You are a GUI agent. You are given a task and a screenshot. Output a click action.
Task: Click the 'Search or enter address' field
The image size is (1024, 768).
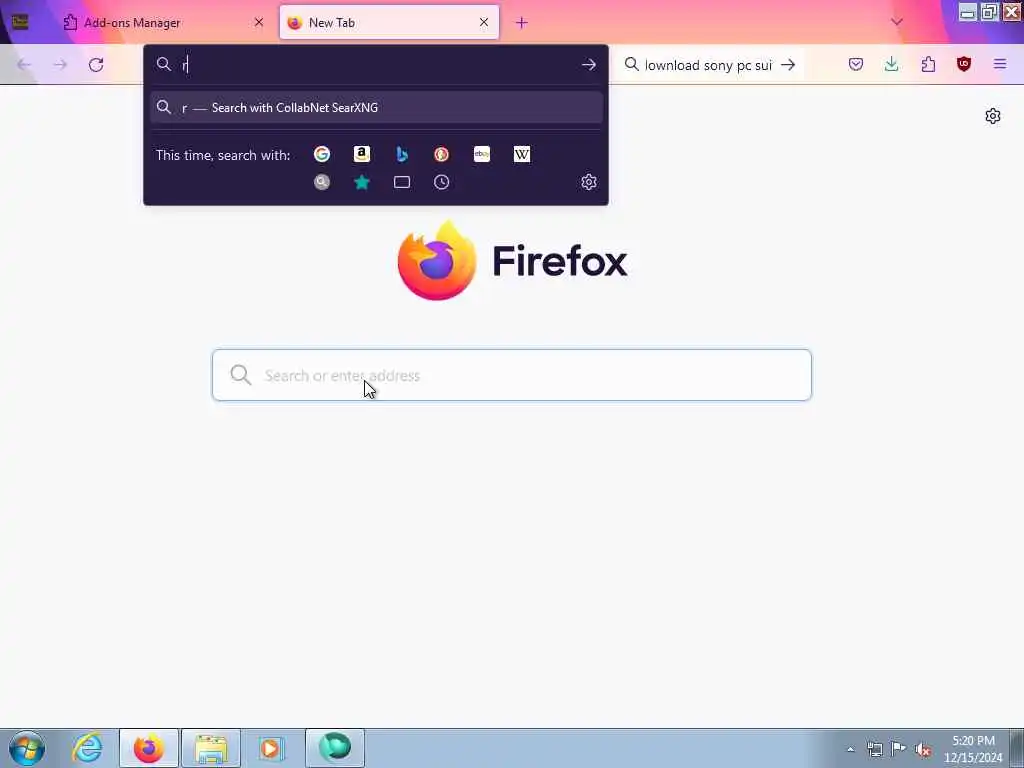511,375
